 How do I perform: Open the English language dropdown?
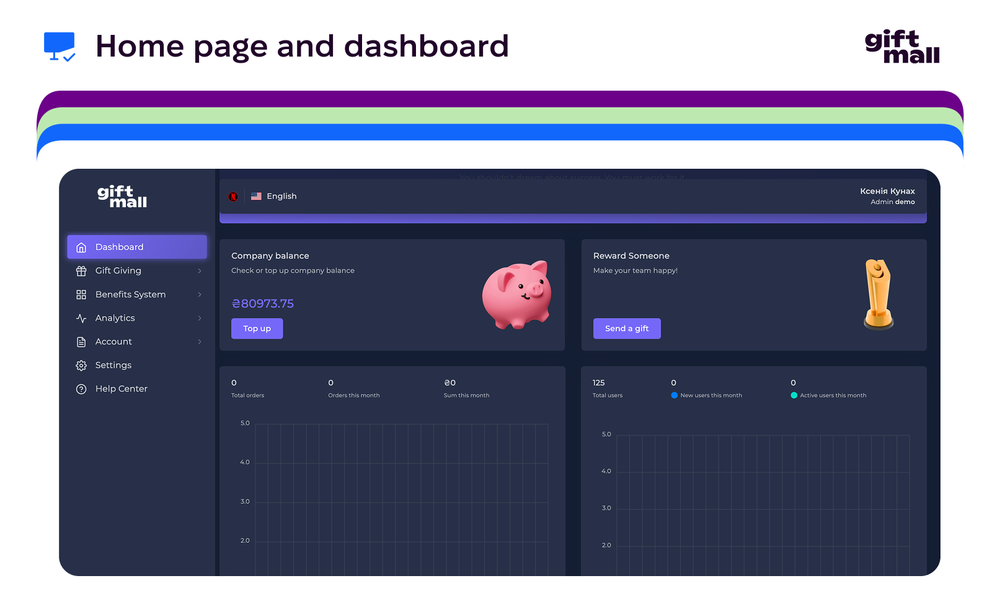pyautogui.click(x=272, y=196)
